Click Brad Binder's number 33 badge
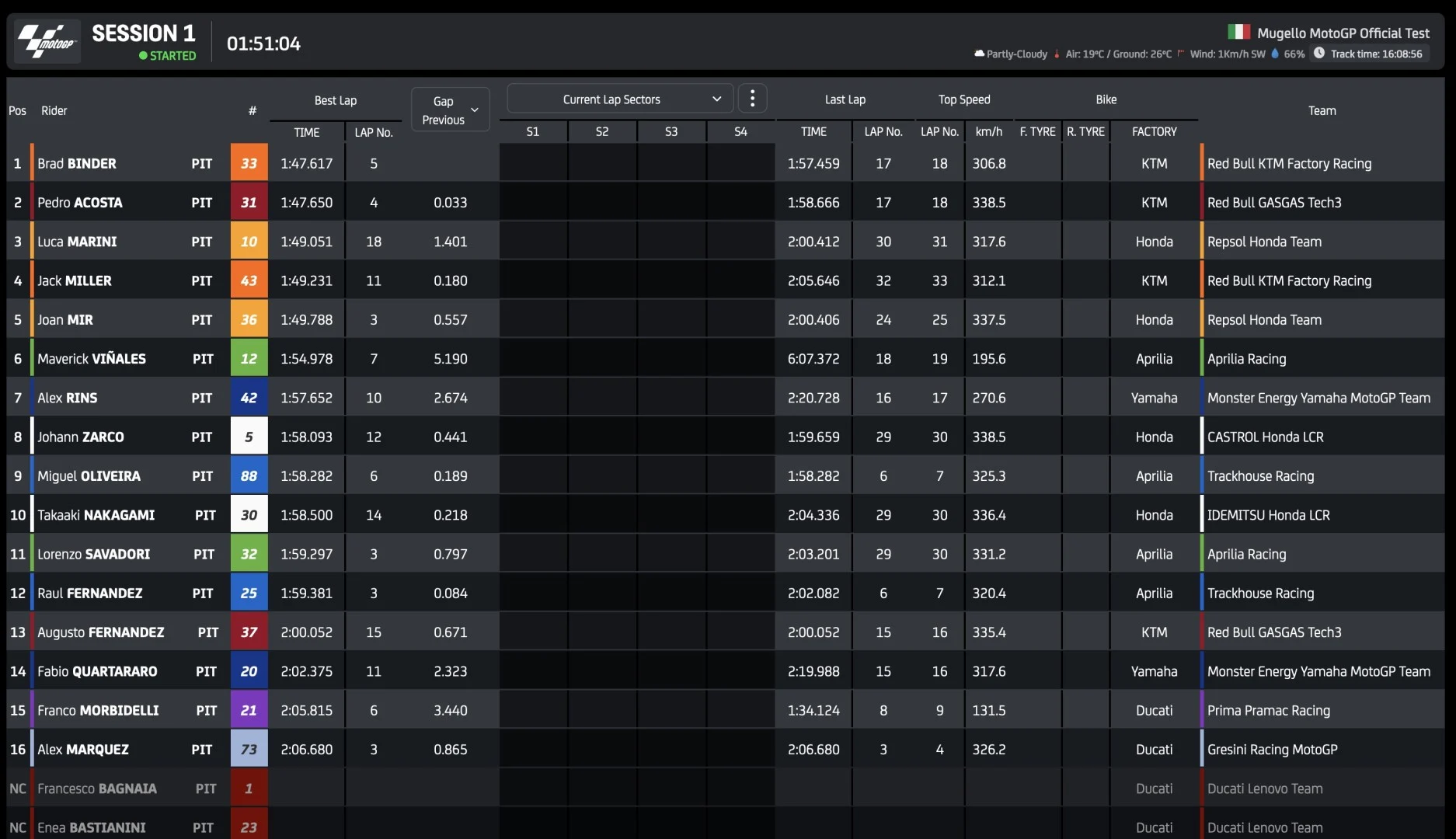The height and width of the screenshot is (839, 1456). pos(249,163)
